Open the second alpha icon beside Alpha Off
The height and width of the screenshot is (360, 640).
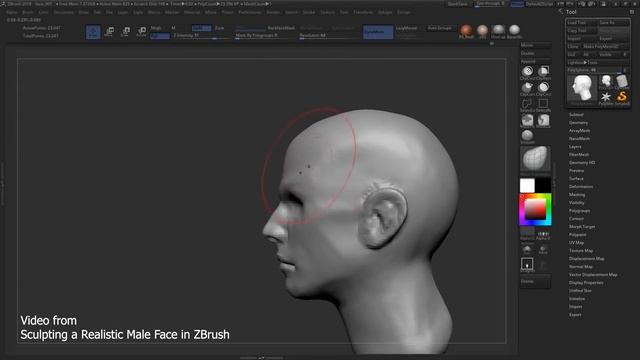tap(543, 234)
